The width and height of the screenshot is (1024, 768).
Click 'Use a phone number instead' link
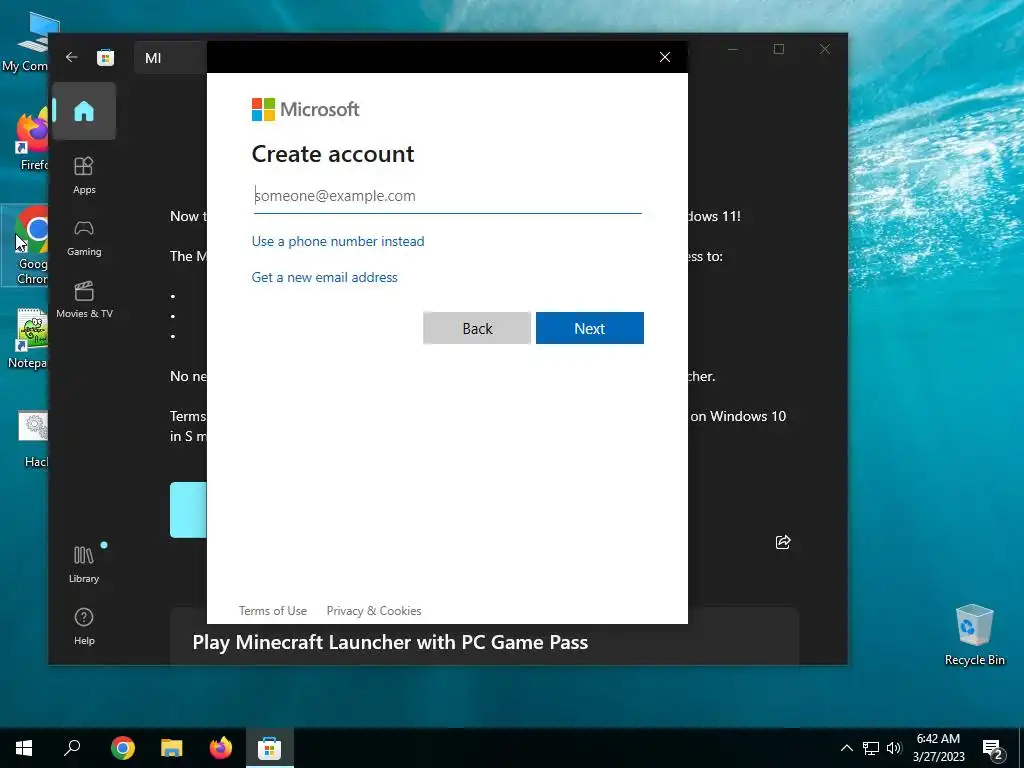pos(338,241)
